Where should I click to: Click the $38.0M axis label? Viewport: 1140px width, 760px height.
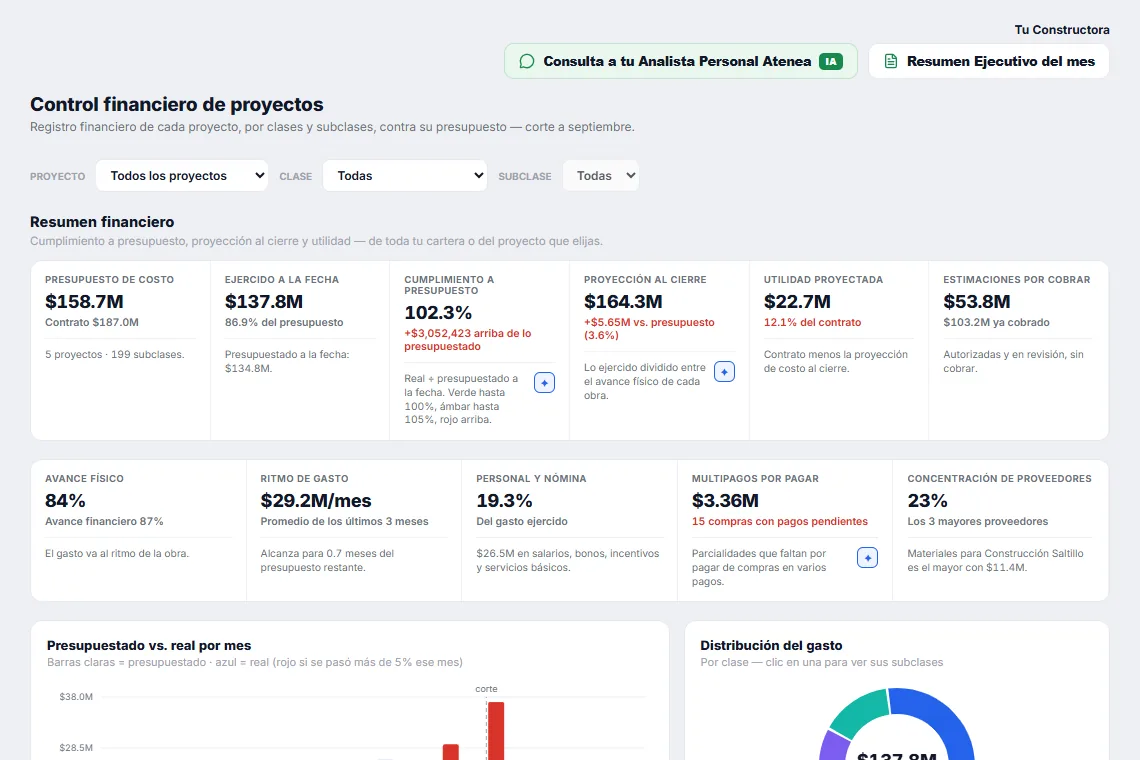coord(76,697)
